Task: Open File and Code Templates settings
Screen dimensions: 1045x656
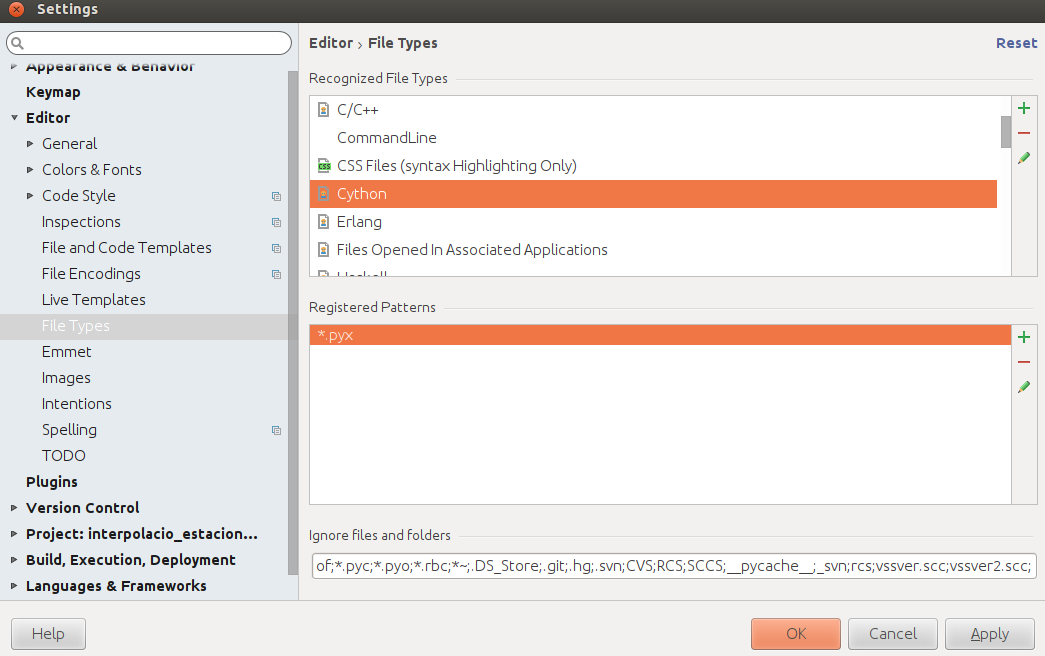Action: click(127, 247)
